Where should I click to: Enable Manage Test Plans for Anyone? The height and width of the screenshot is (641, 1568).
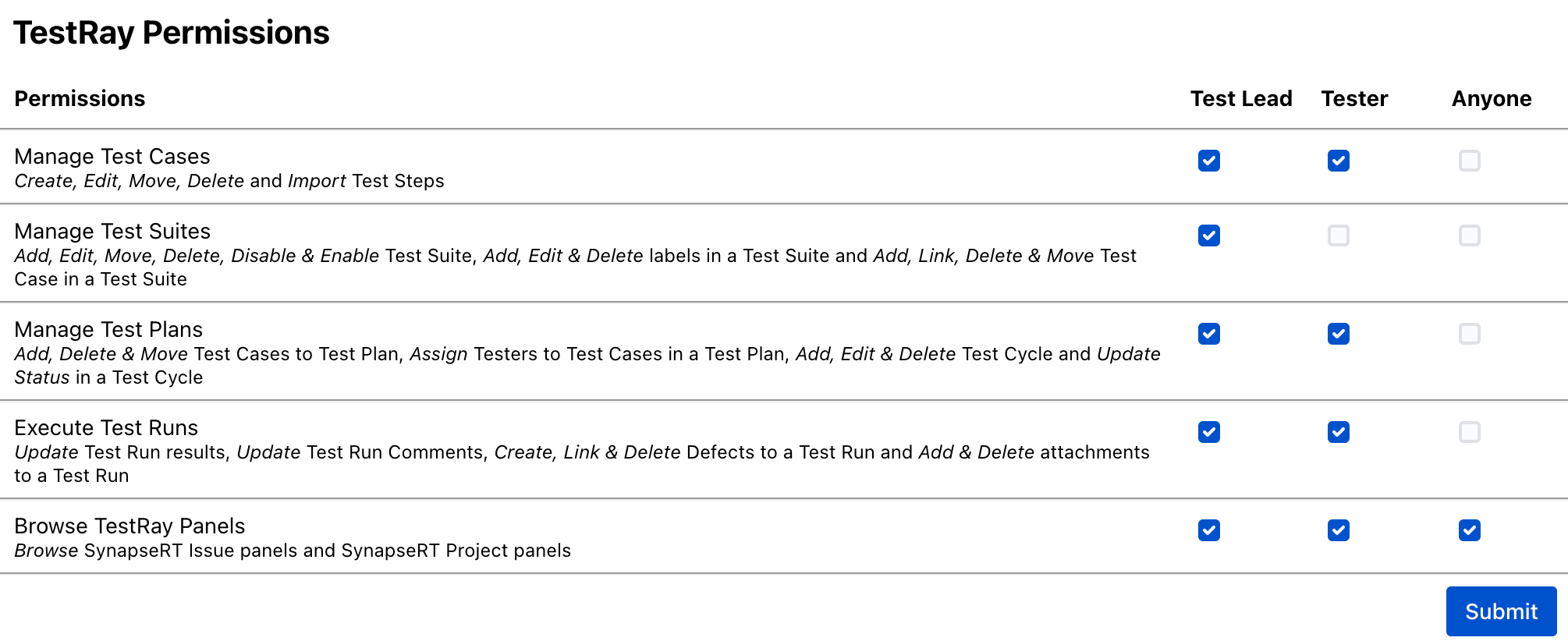1470,334
